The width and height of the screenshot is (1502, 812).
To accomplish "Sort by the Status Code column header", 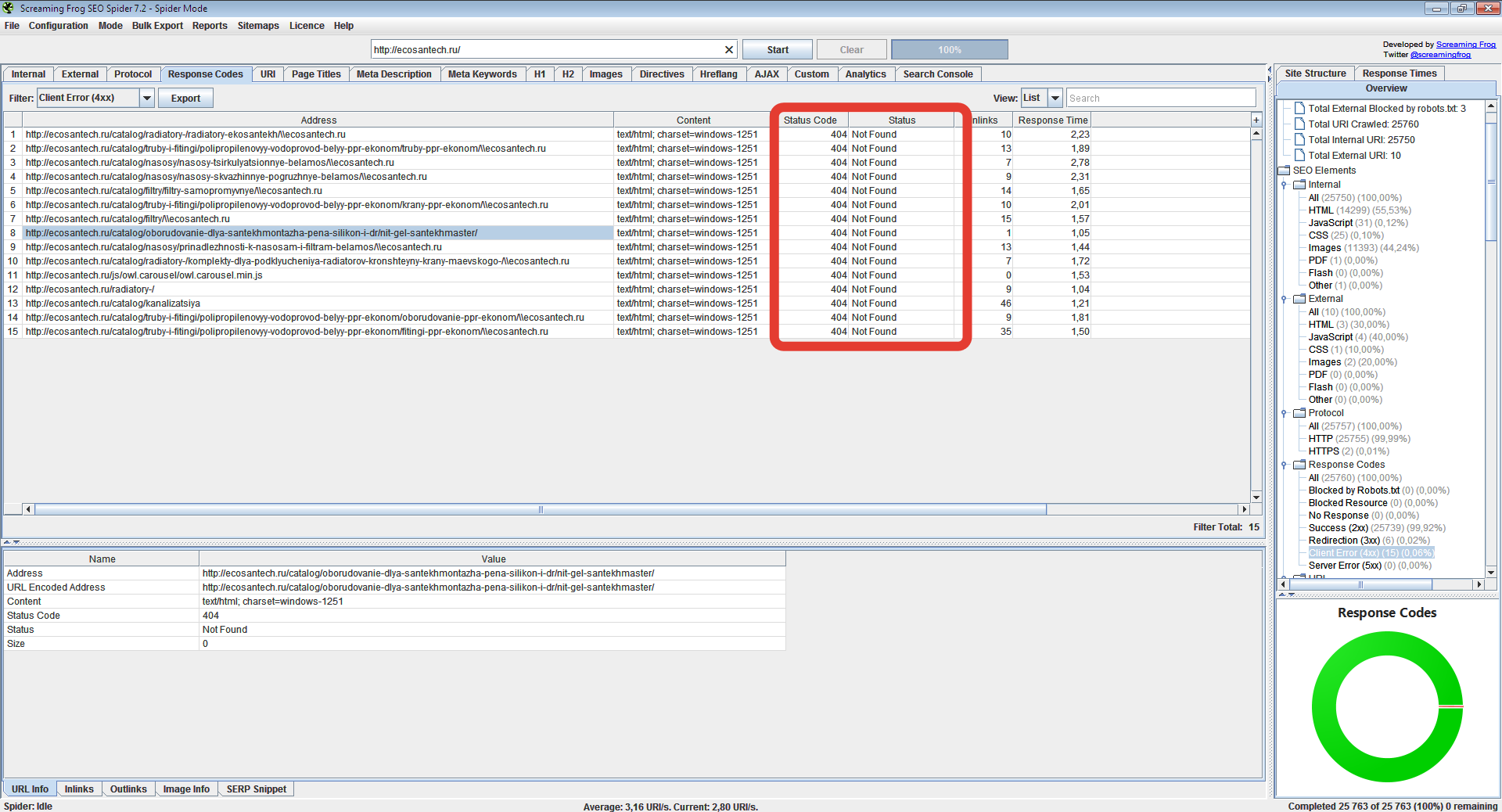I will pos(810,120).
